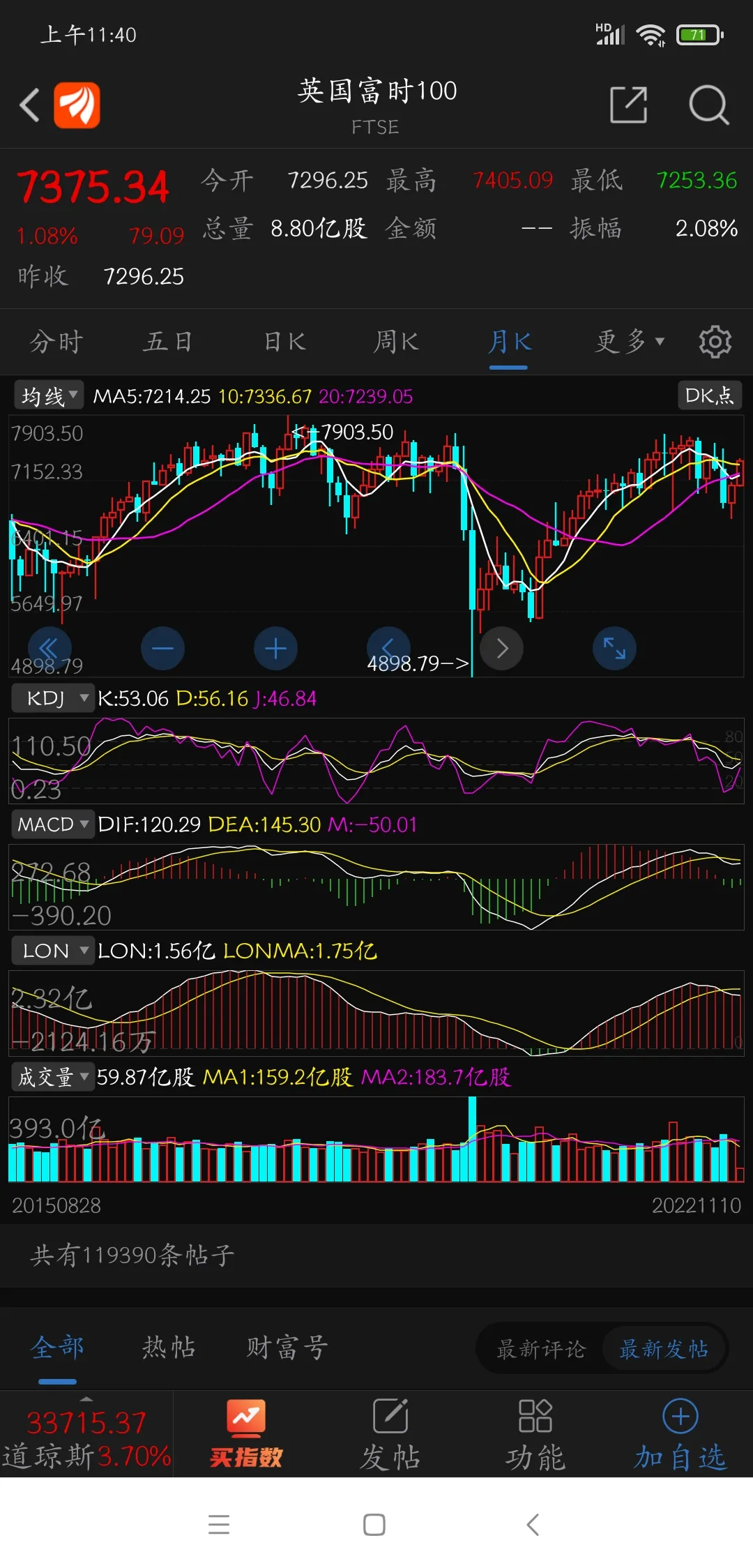Tap the 共有119390条帖子 post count
This screenshot has height=1568, width=753.
pyautogui.click(x=132, y=1255)
